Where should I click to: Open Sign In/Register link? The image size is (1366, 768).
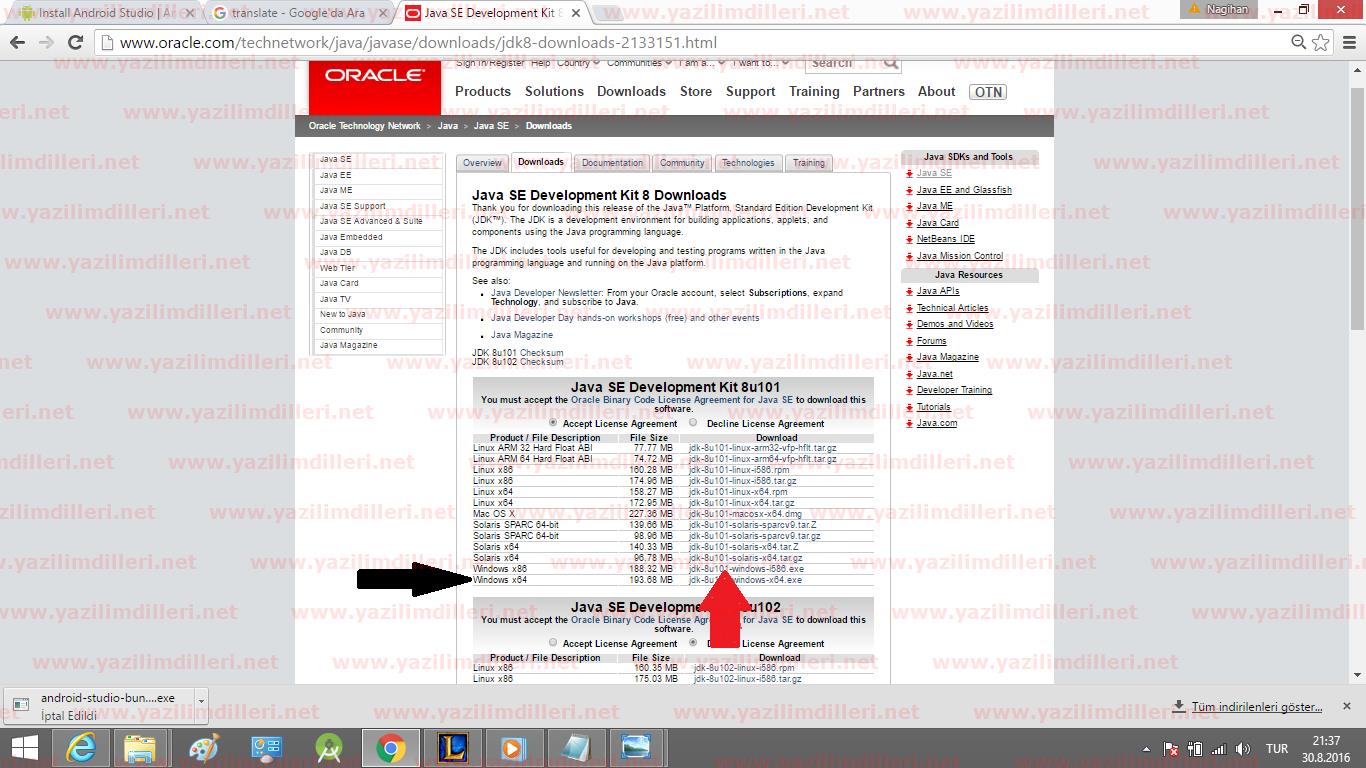tap(490, 63)
